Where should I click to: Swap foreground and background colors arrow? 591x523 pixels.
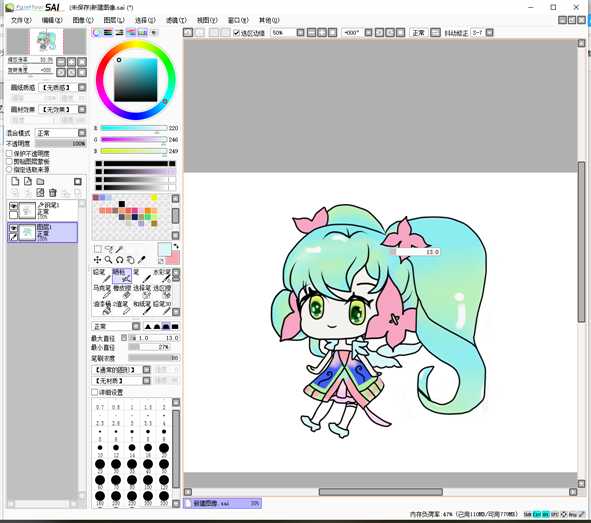tap(176, 246)
